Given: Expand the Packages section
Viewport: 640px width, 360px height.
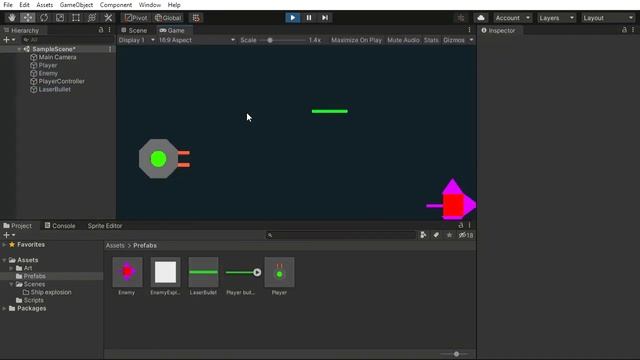Looking at the screenshot, I should 4,308.
